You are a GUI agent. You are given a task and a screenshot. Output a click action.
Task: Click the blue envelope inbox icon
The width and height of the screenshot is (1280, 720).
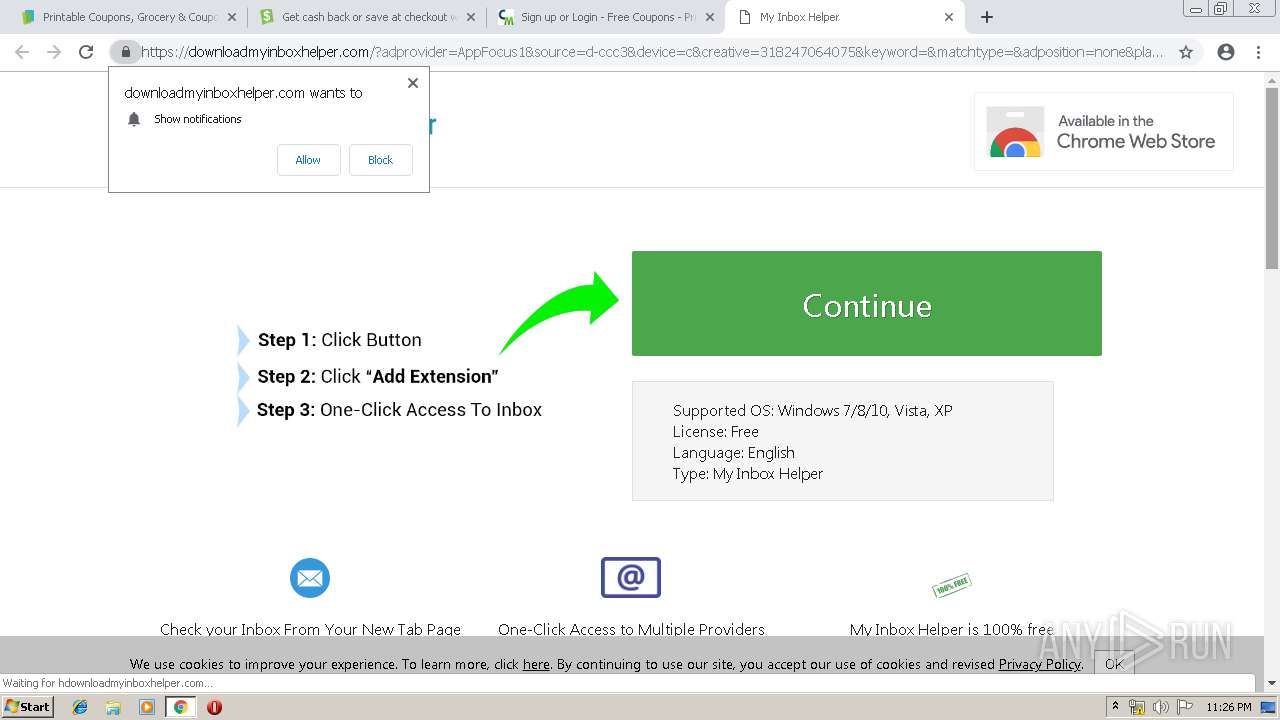pos(310,578)
